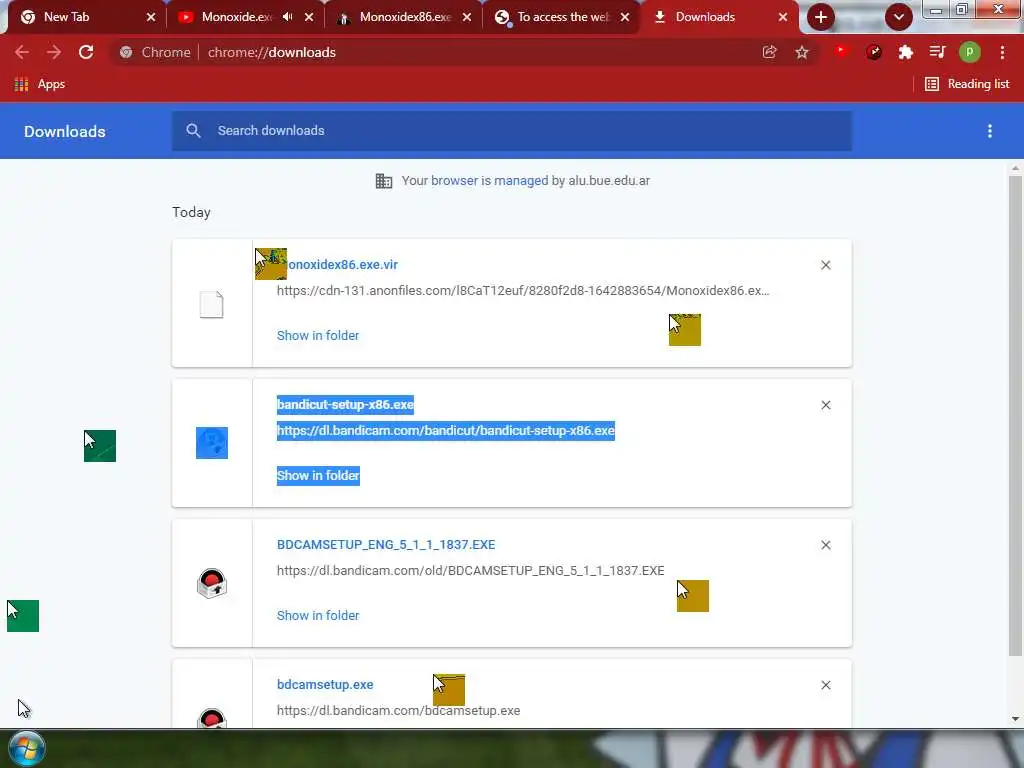Open the media control playlist icon
The height and width of the screenshot is (768, 1024).
tap(938, 52)
